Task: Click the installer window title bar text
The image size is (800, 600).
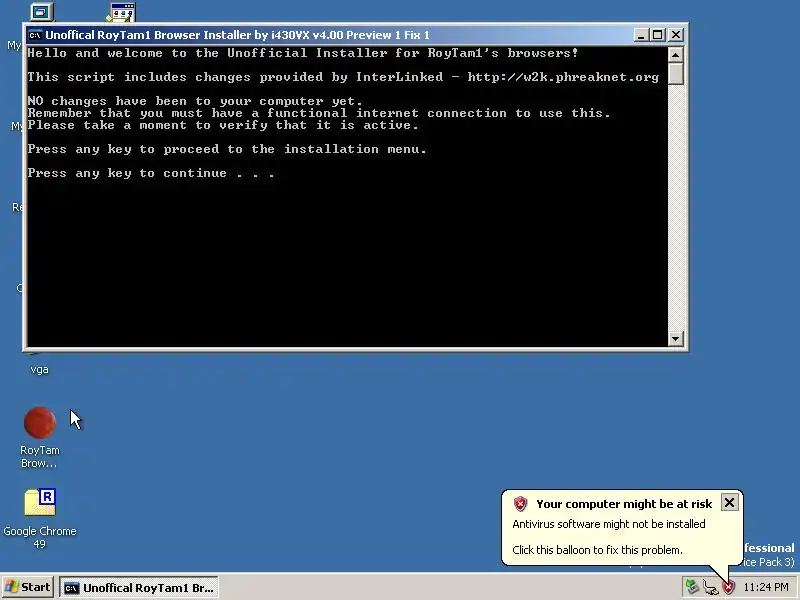Action: [x=237, y=35]
